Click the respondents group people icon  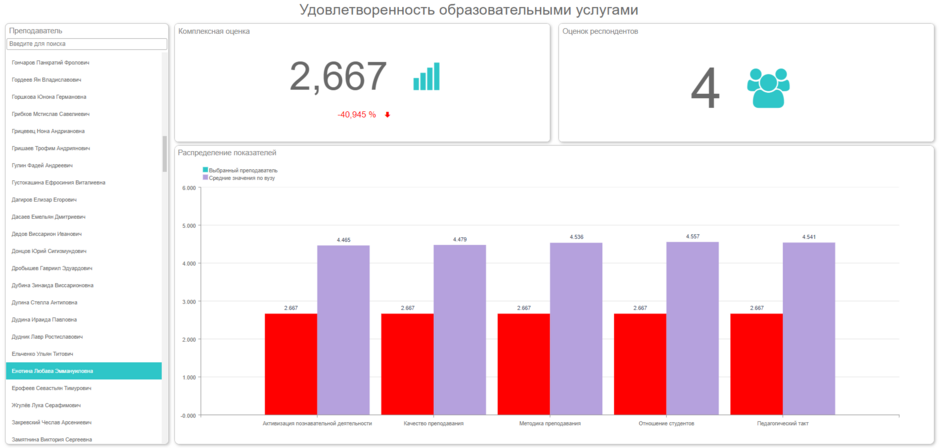tap(768, 89)
